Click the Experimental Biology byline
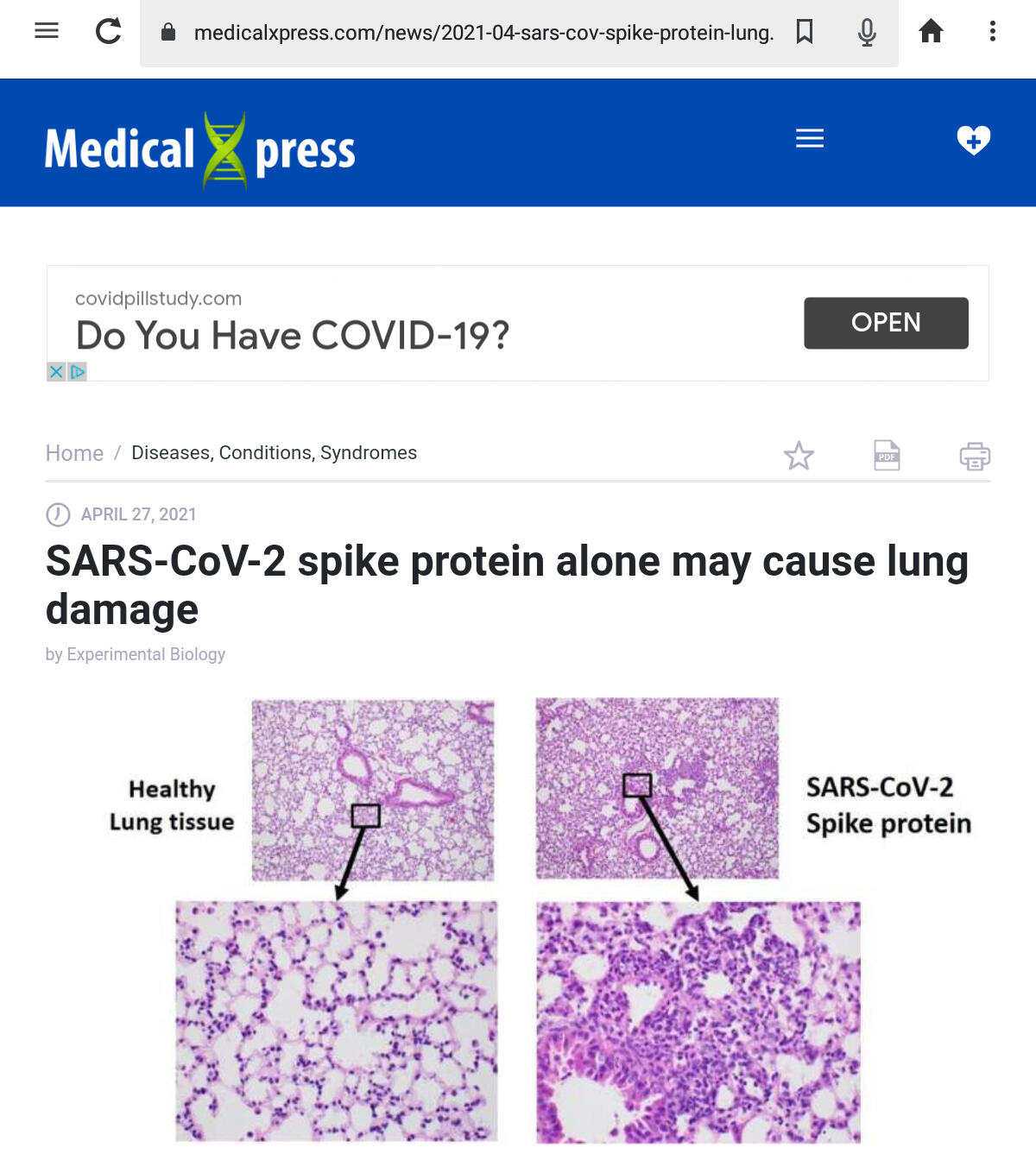 [x=145, y=654]
